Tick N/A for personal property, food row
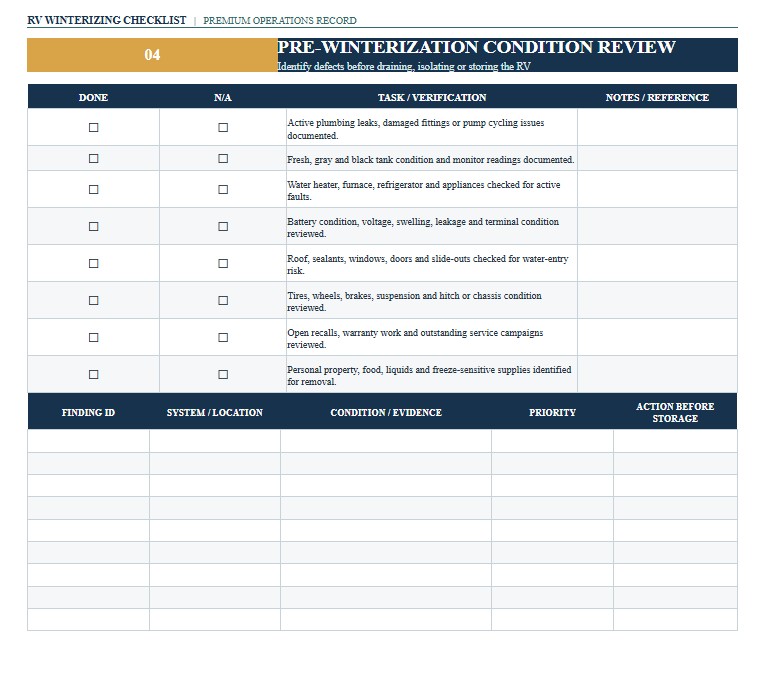This screenshot has width=772, height=679. click(x=223, y=375)
